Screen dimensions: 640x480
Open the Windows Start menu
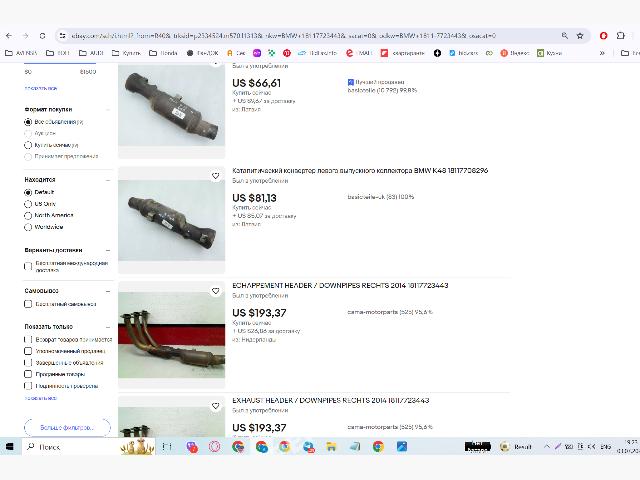point(10,447)
